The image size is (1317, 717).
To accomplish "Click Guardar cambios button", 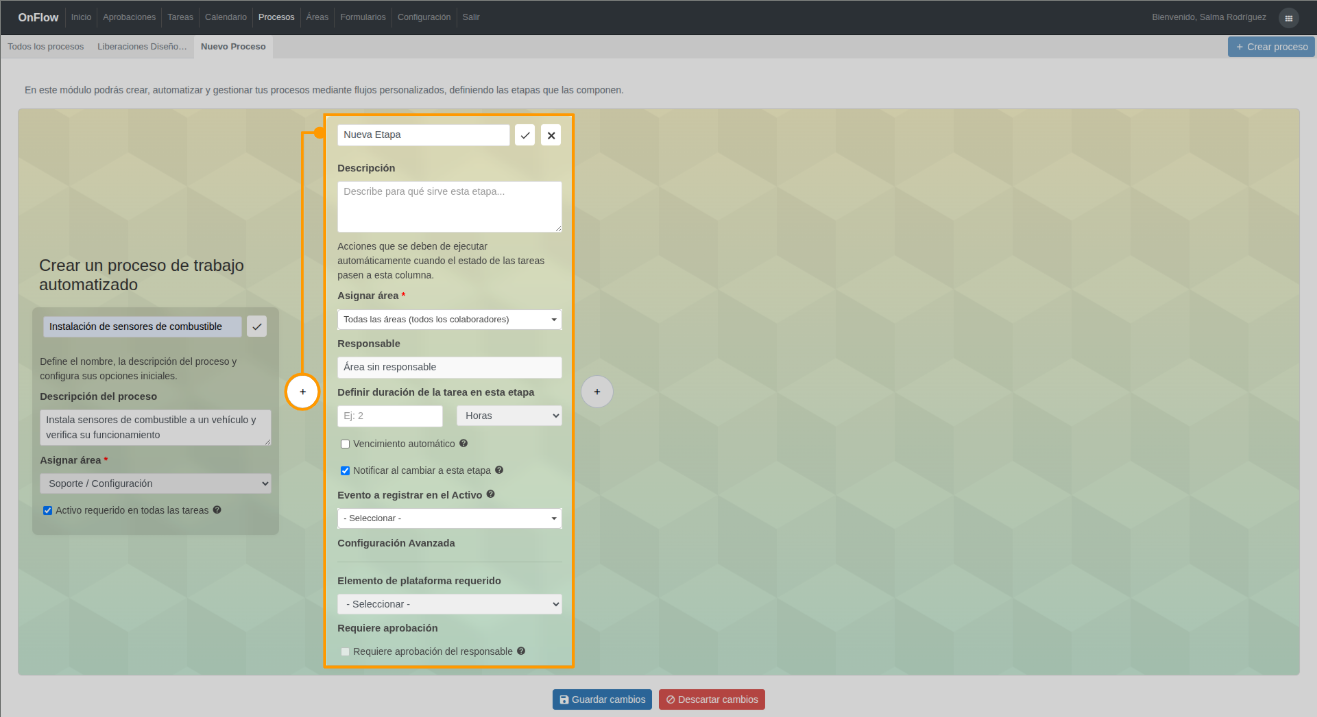I will click(602, 699).
